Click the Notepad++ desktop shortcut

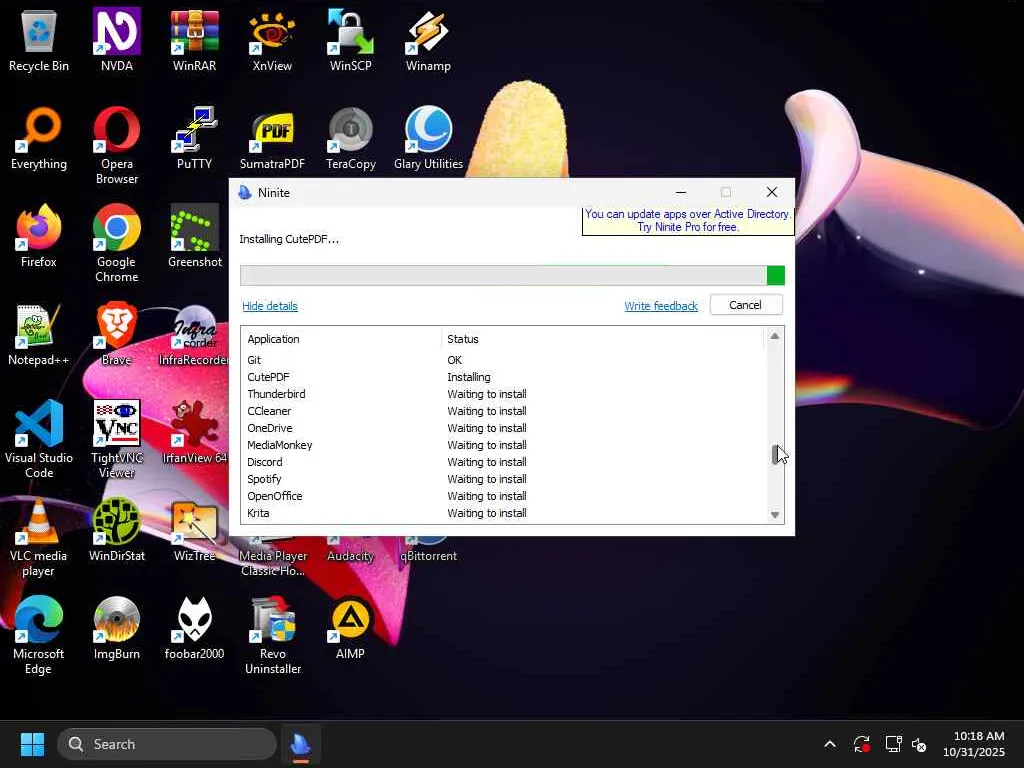[39, 334]
